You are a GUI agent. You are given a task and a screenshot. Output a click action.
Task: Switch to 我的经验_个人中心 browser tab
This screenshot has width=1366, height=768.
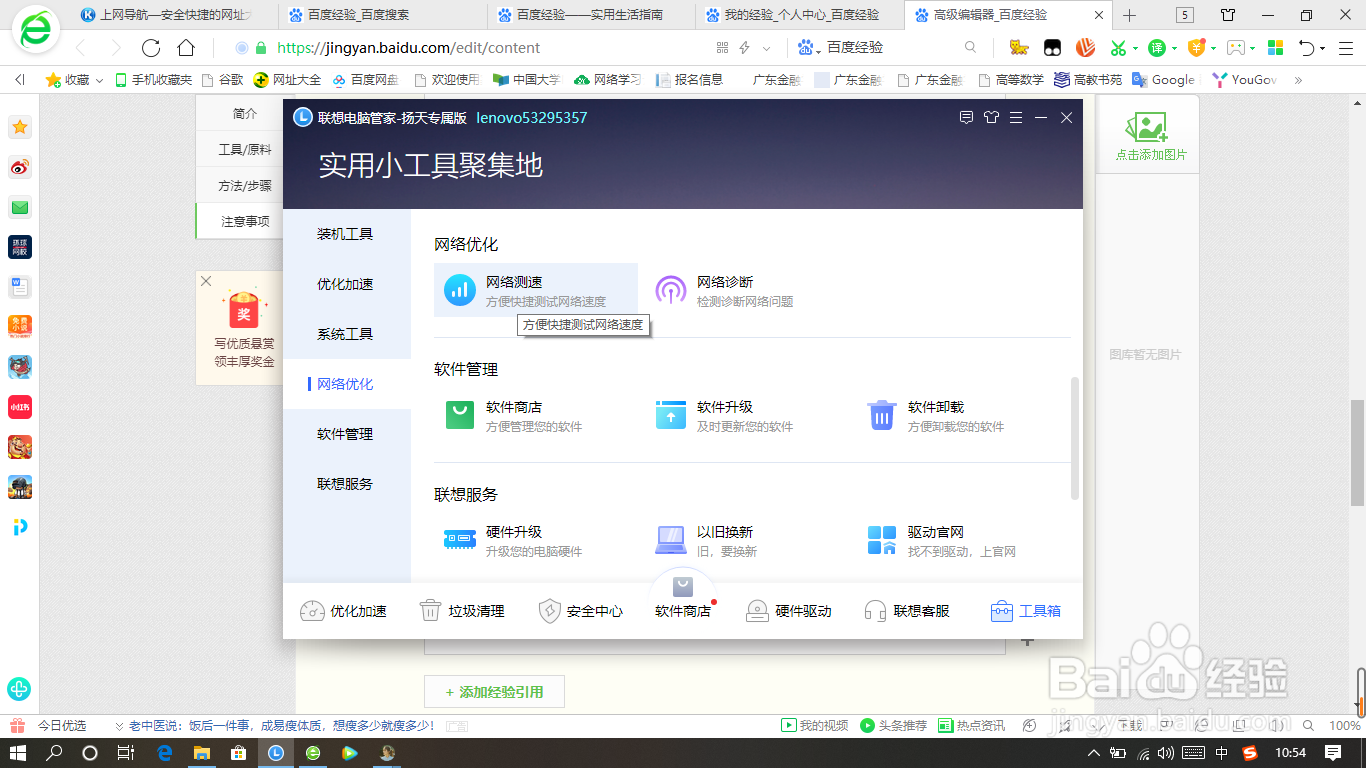click(x=800, y=15)
